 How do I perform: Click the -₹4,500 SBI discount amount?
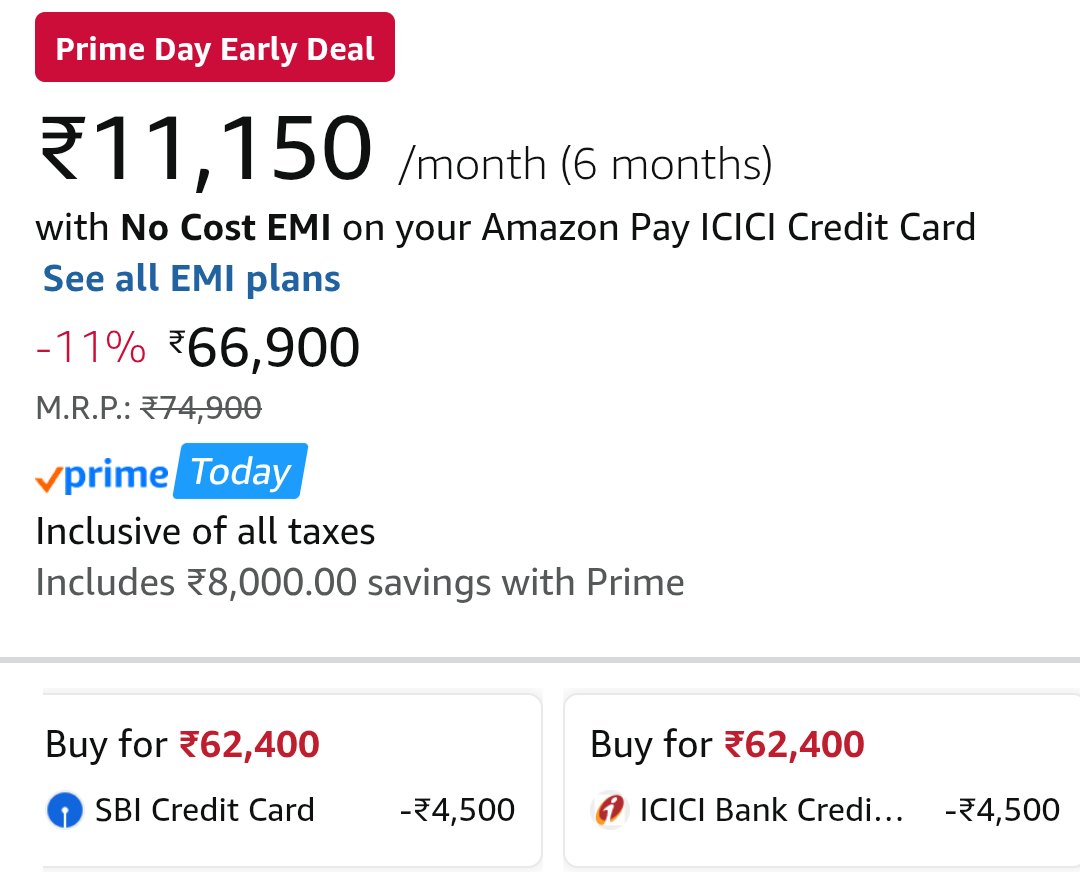(x=457, y=810)
